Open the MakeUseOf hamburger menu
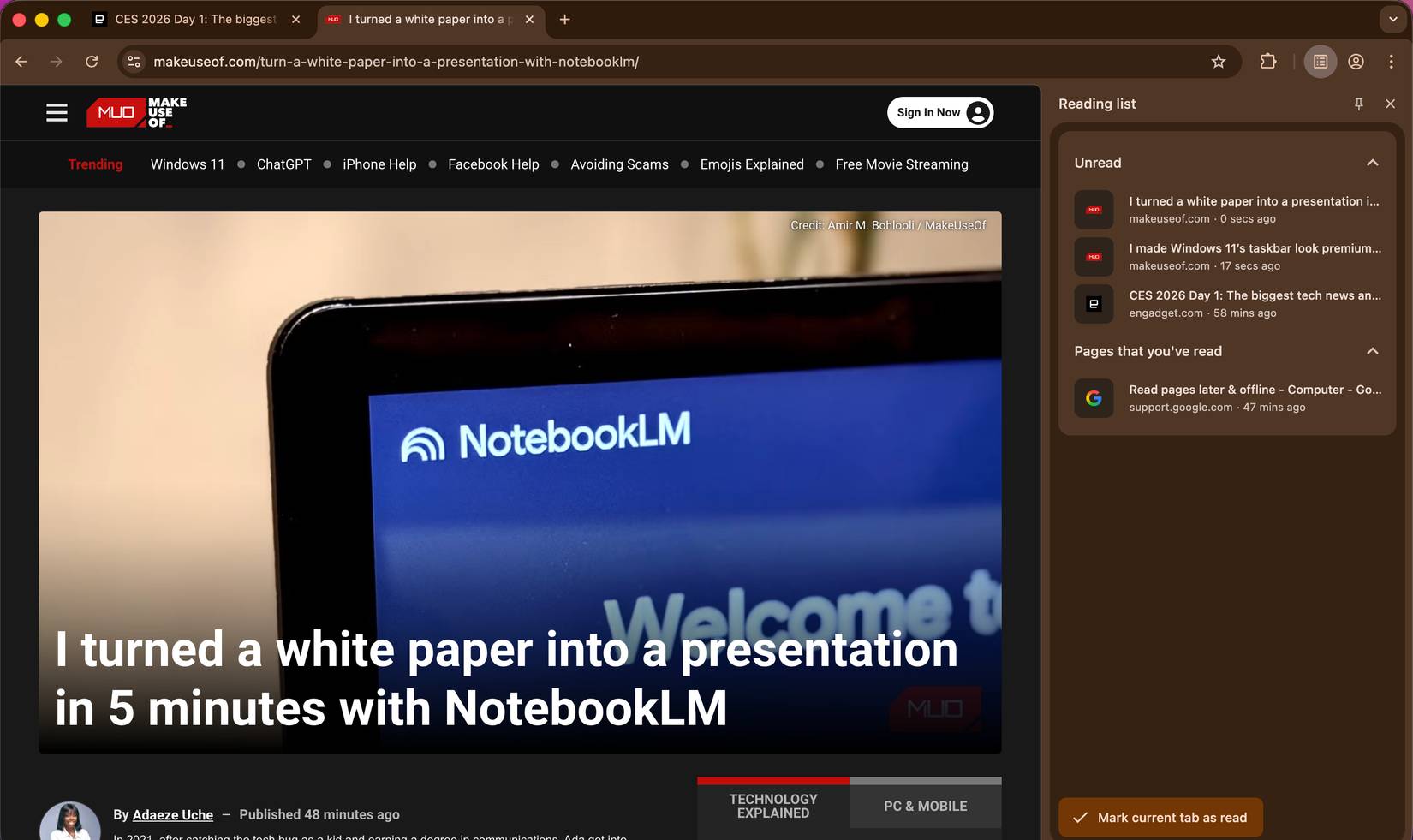Viewport: 1413px width, 840px height. click(57, 112)
